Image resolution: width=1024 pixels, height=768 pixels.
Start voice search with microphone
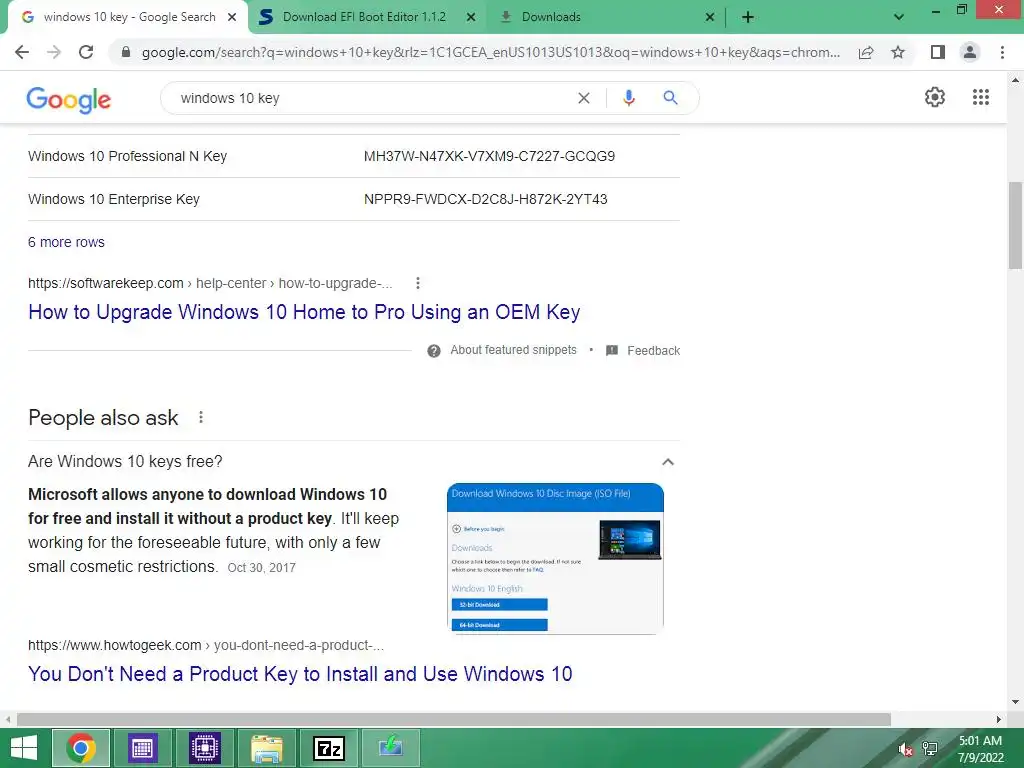(628, 98)
